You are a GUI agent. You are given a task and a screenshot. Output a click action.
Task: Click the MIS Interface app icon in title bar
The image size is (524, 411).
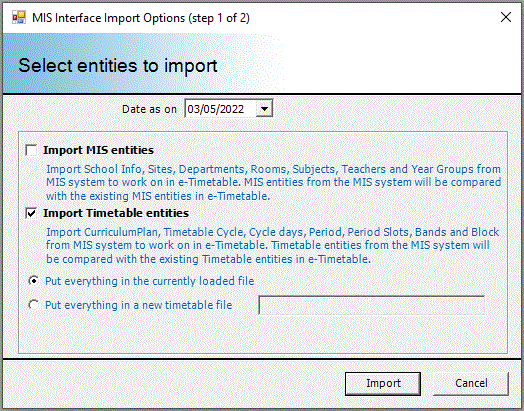19,17
